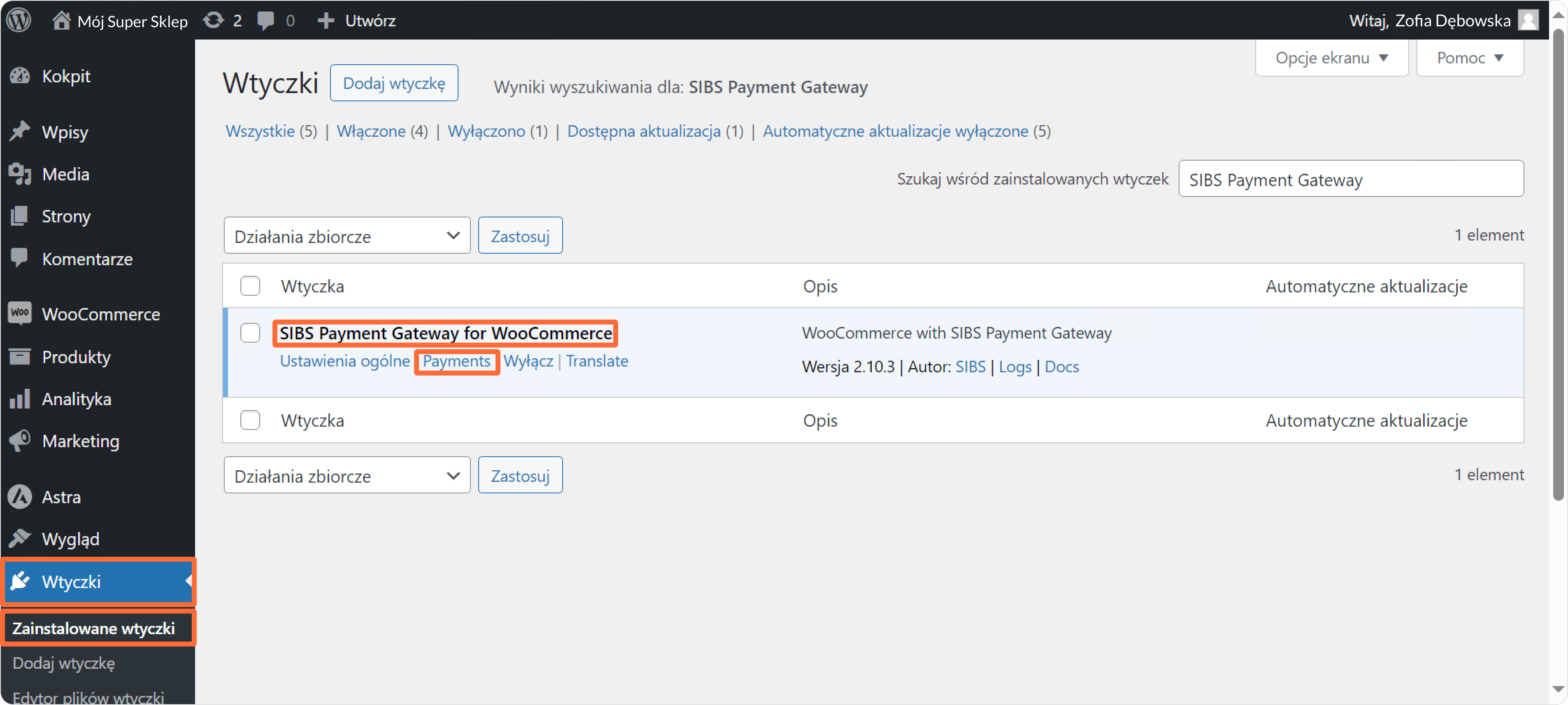Check the SIBS Payment Gateway plugin checkbox

pyautogui.click(x=250, y=333)
